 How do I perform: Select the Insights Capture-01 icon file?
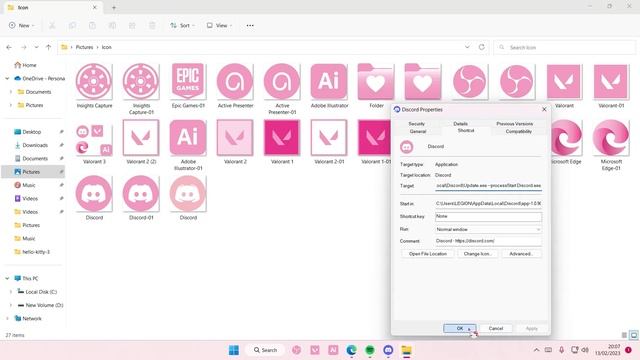click(x=141, y=89)
